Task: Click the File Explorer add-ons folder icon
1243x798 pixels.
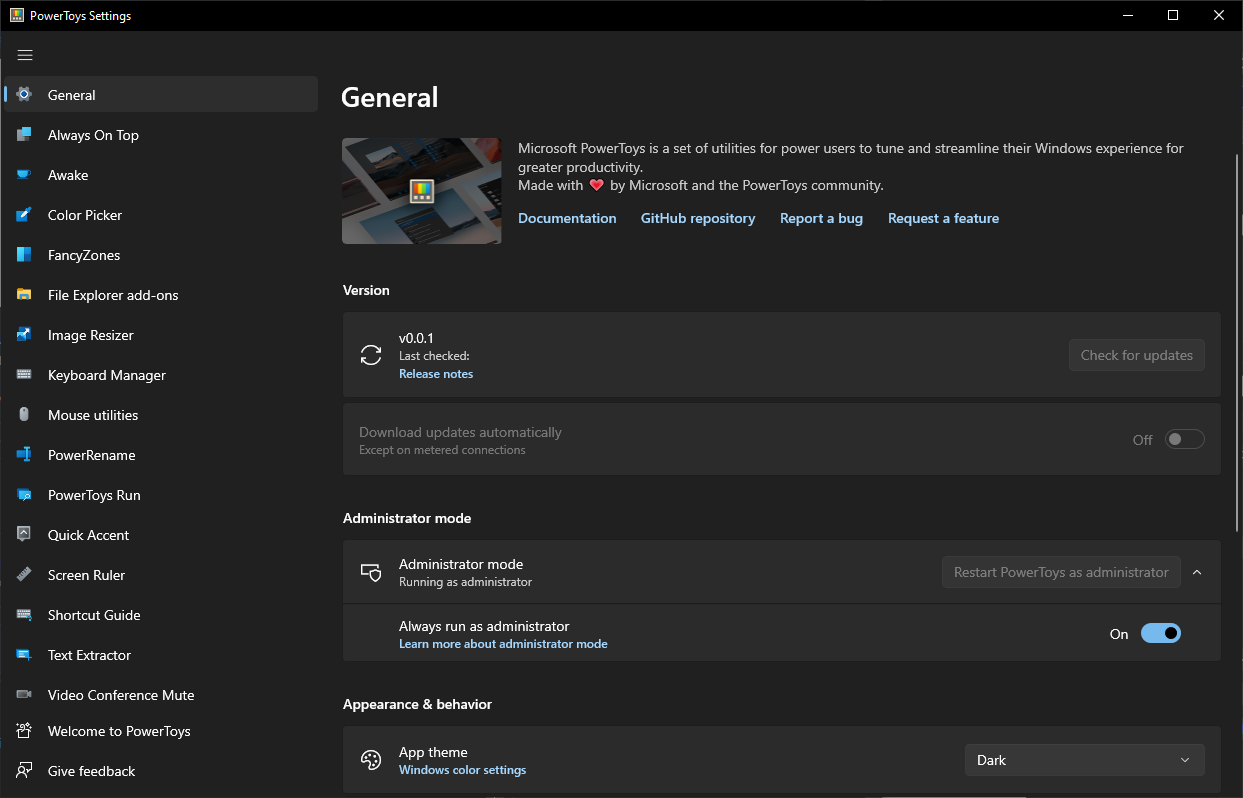Action: [24, 295]
